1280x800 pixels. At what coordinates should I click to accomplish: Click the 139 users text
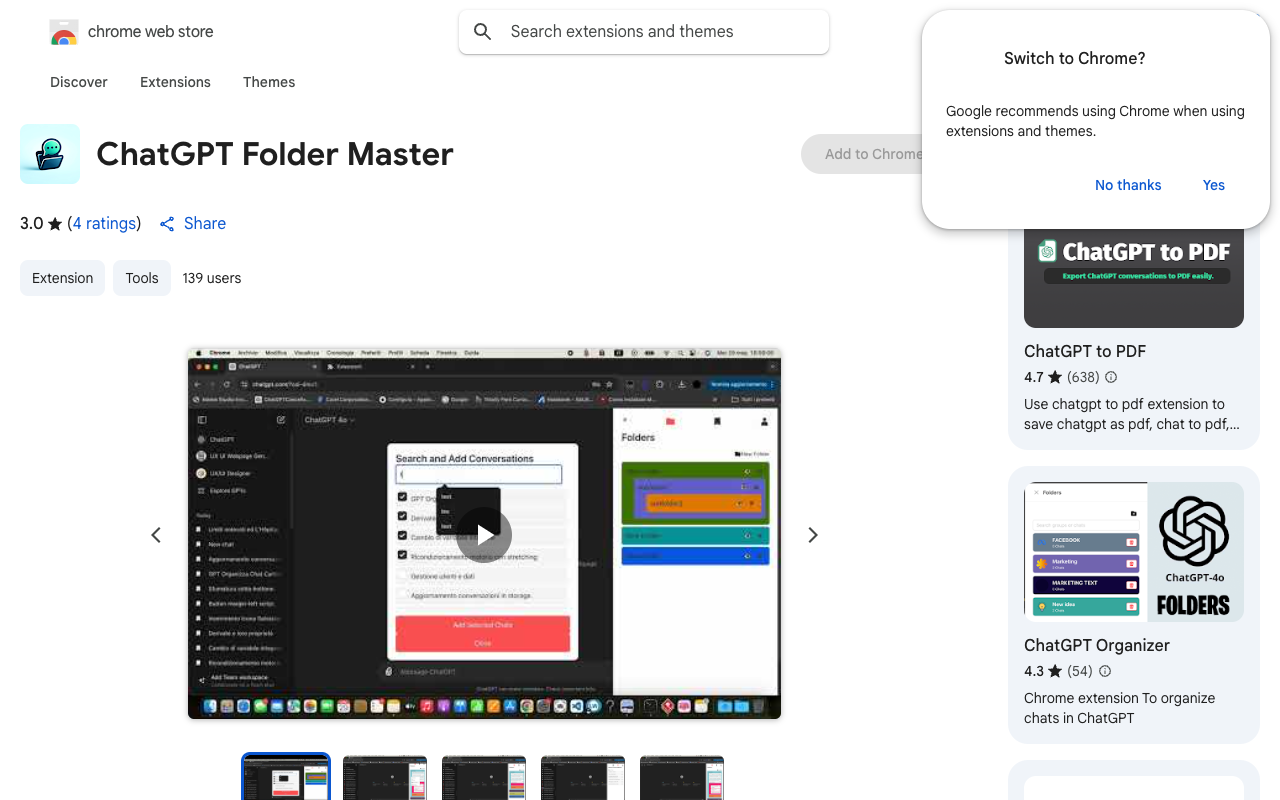tap(212, 278)
